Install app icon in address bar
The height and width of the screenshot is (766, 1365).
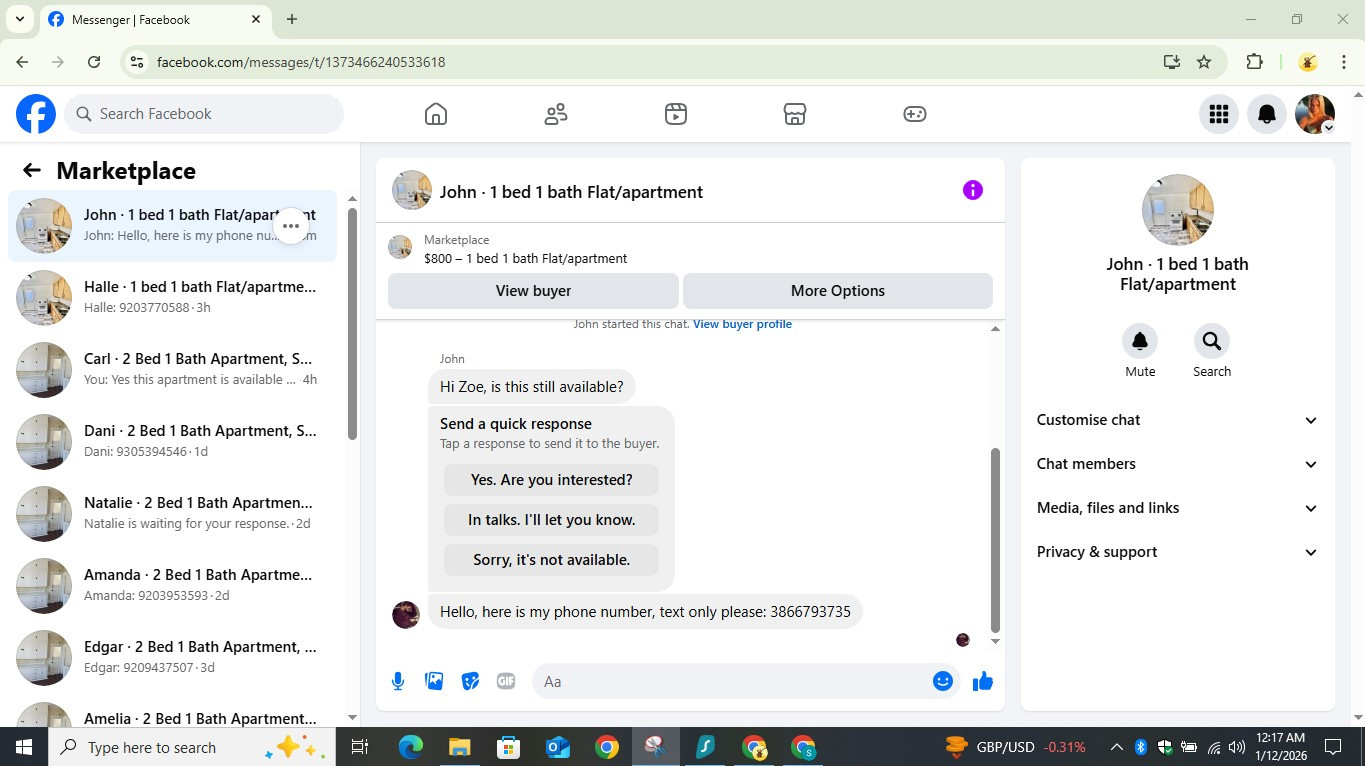click(1172, 62)
